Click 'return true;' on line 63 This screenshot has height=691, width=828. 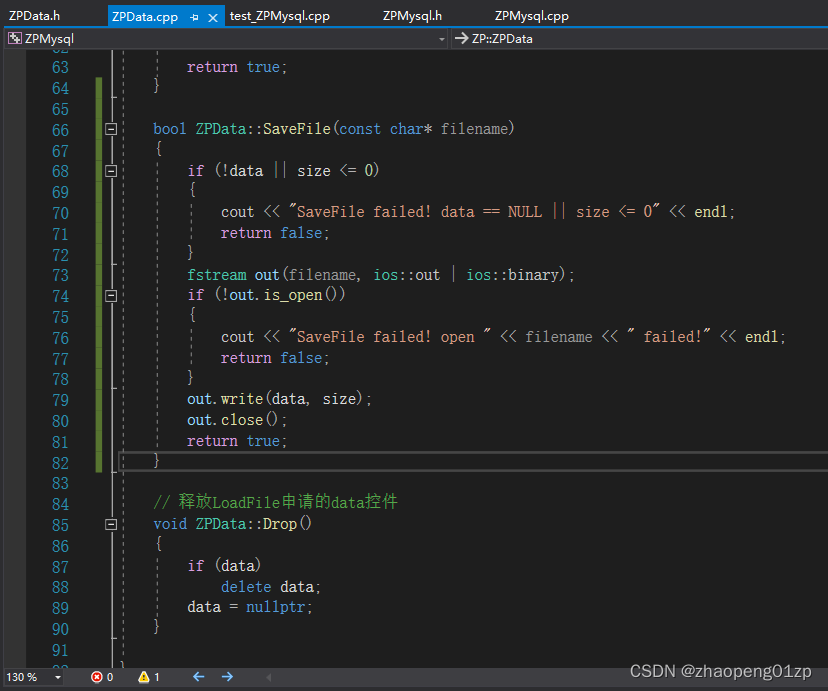(237, 67)
